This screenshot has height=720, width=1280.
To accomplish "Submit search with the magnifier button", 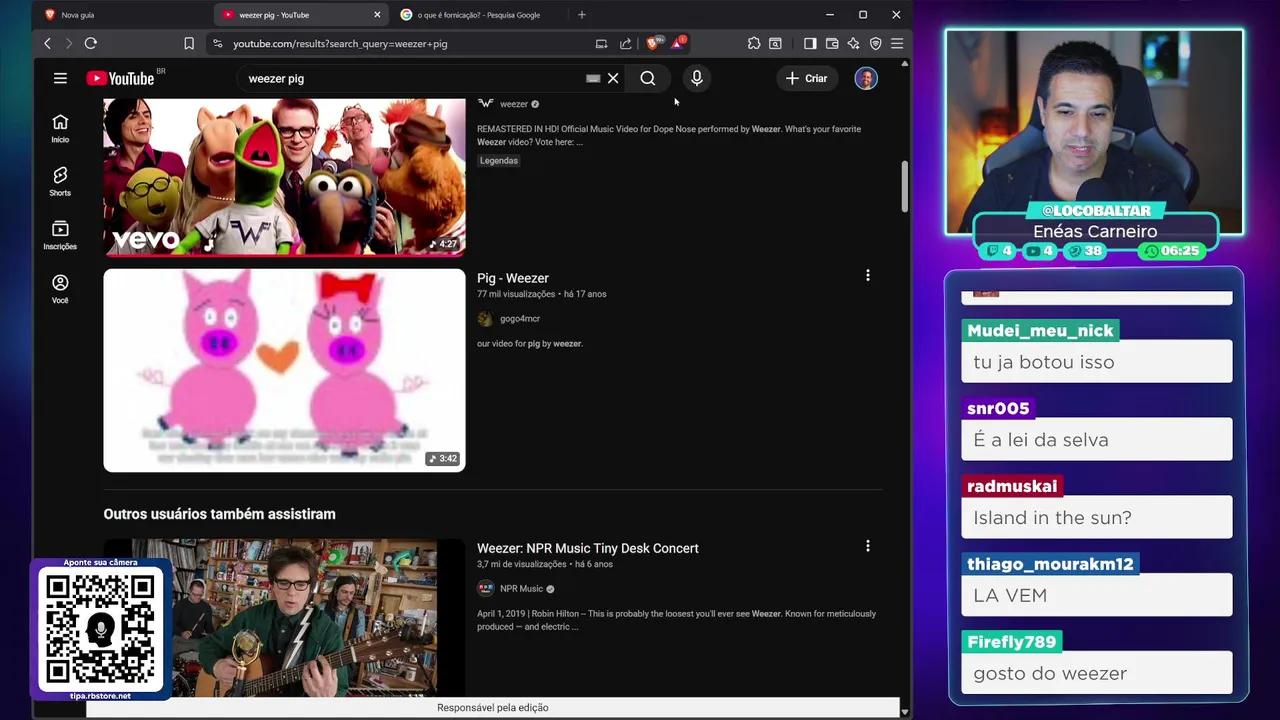I will click(648, 78).
